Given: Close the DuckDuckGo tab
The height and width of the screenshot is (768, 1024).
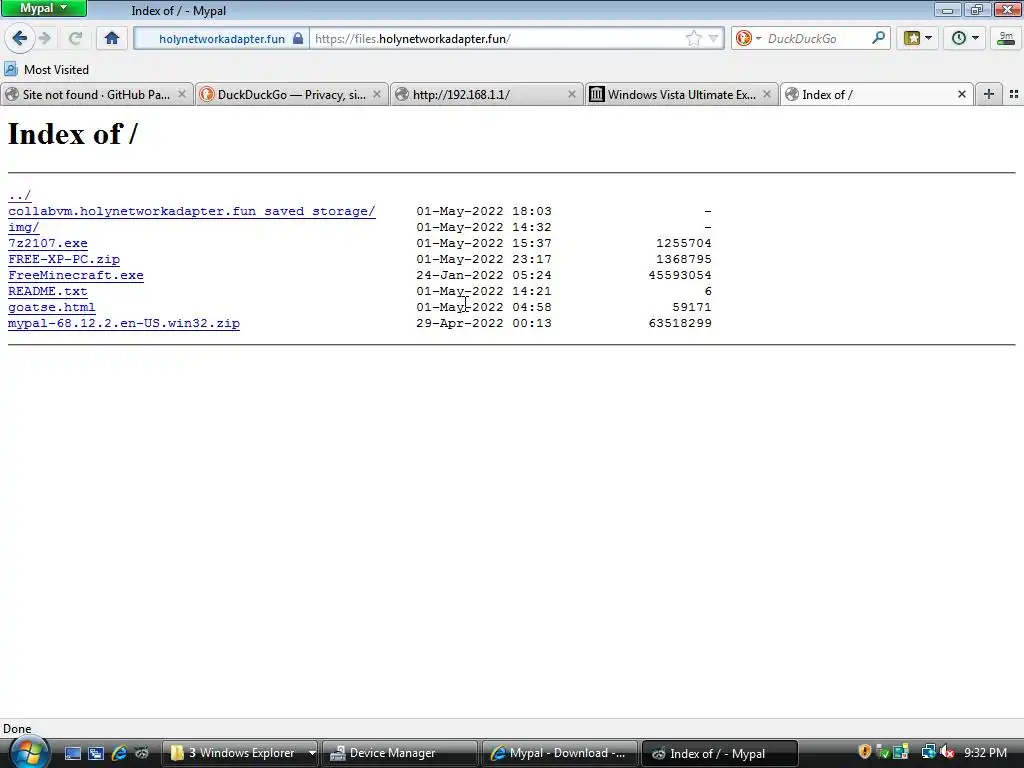Looking at the screenshot, I should pyautogui.click(x=377, y=95).
